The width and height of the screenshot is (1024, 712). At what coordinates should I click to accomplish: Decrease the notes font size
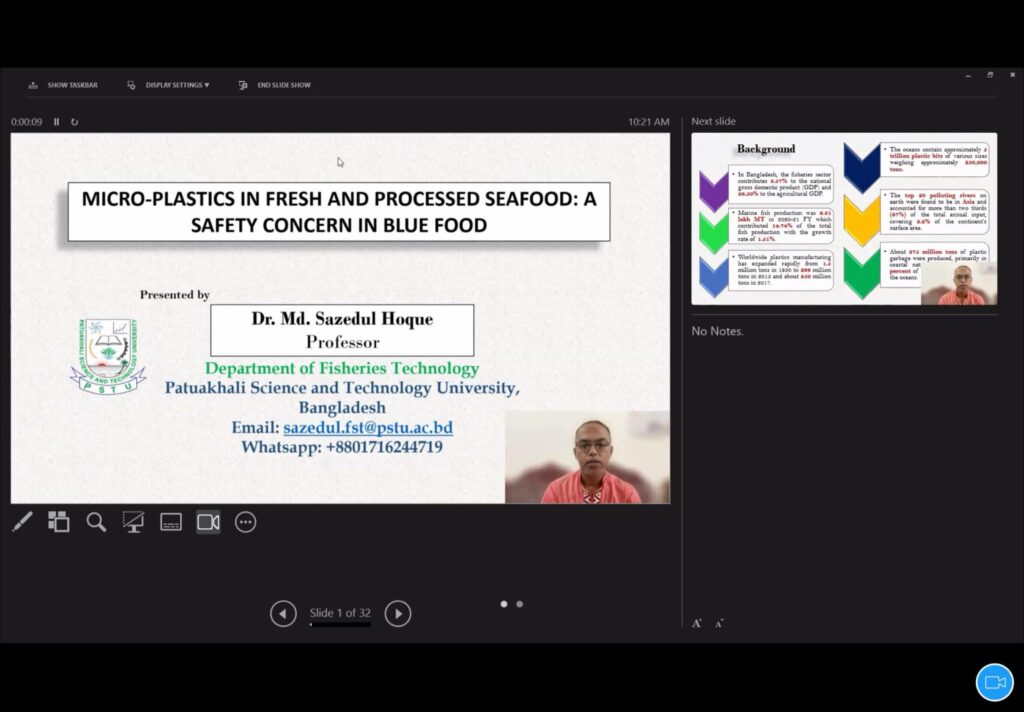718,622
